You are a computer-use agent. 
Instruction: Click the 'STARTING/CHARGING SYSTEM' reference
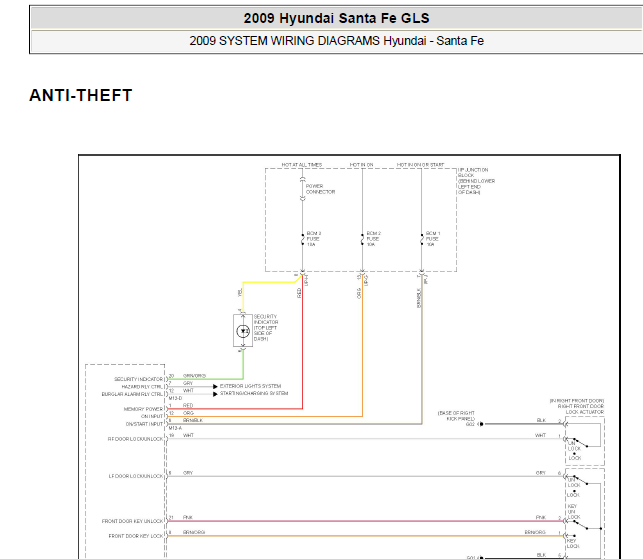pyautogui.click(x=254, y=393)
